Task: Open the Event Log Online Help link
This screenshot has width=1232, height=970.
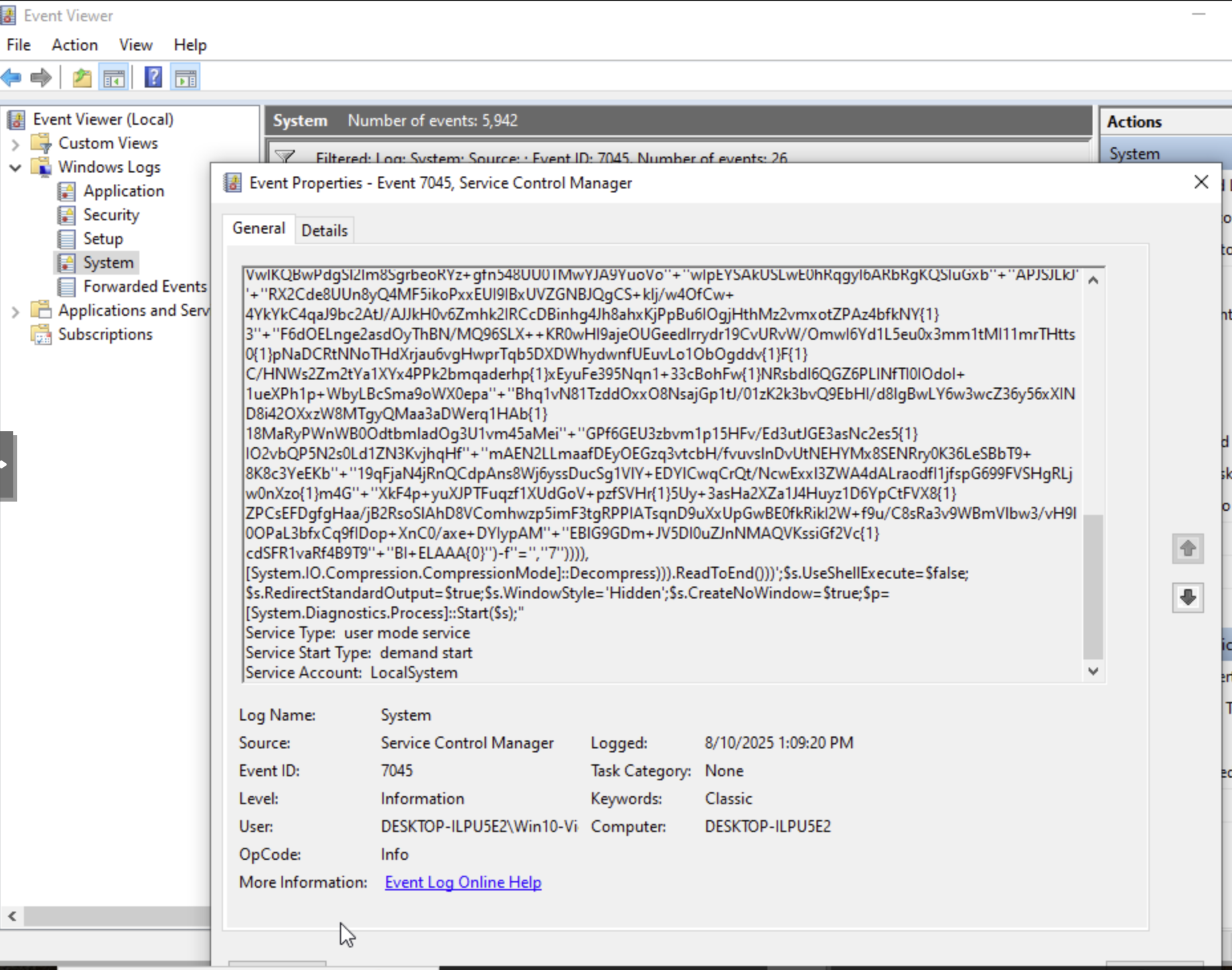Action: point(463,882)
